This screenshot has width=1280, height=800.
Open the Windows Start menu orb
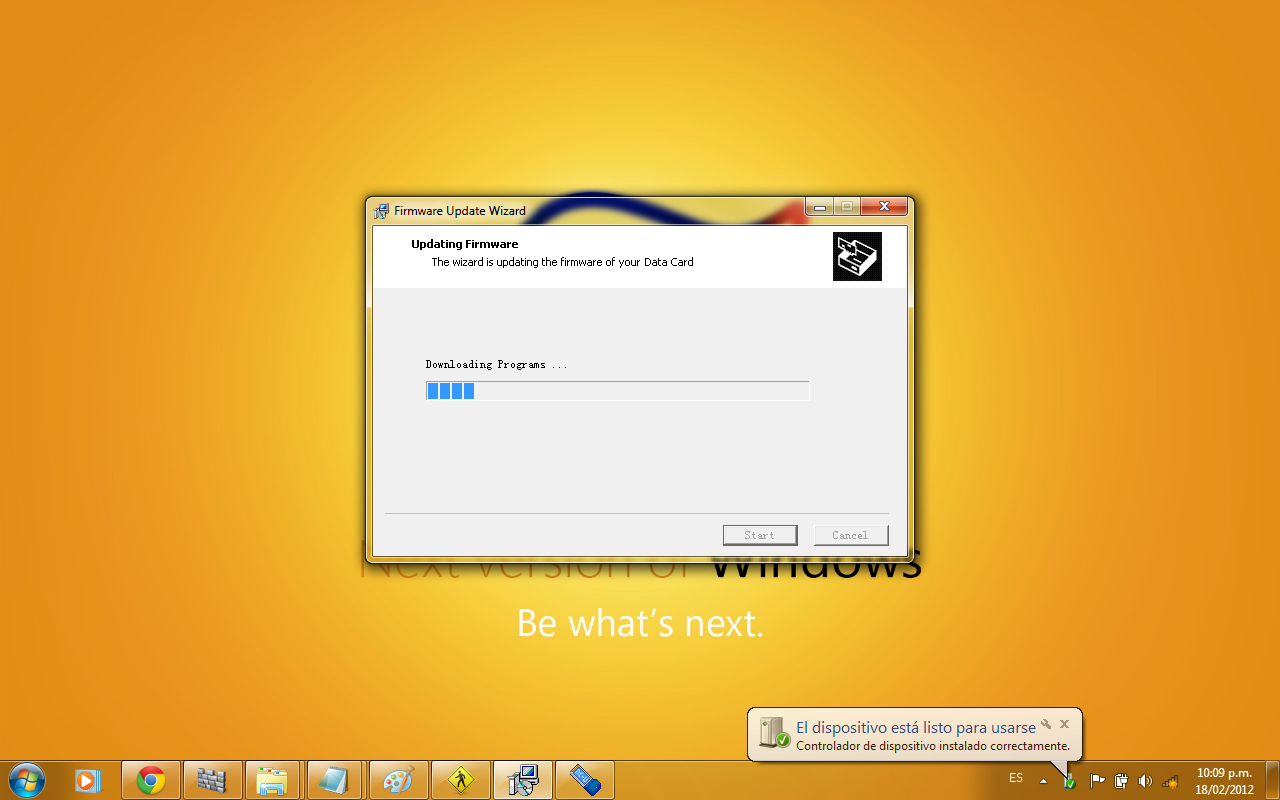point(26,780)
